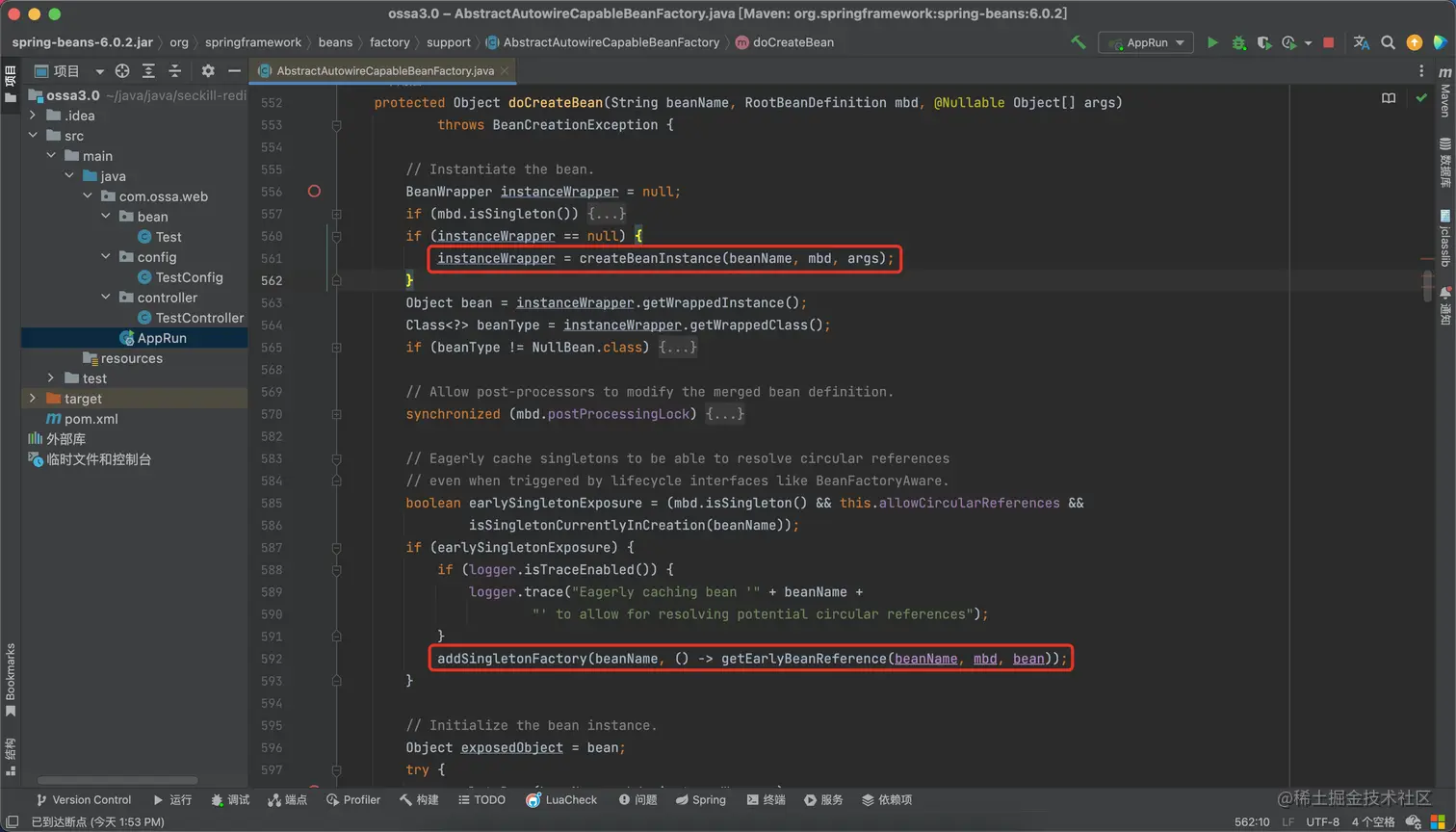This screenshot has width=1456, height=832.
Task: Hide the project panel with minus icon
Action: 234,70
